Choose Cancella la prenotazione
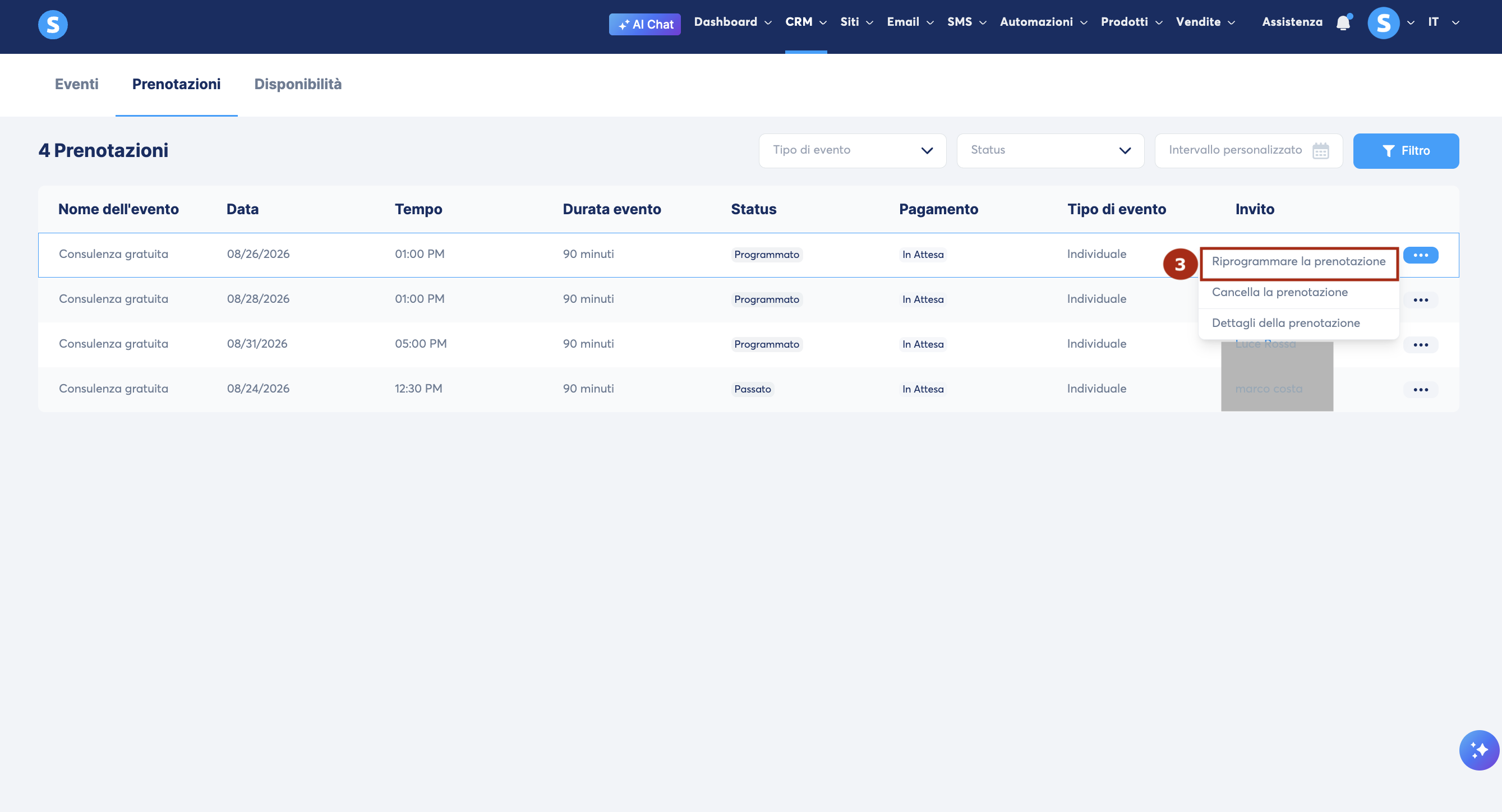1502x812 pixels. 1298,292
